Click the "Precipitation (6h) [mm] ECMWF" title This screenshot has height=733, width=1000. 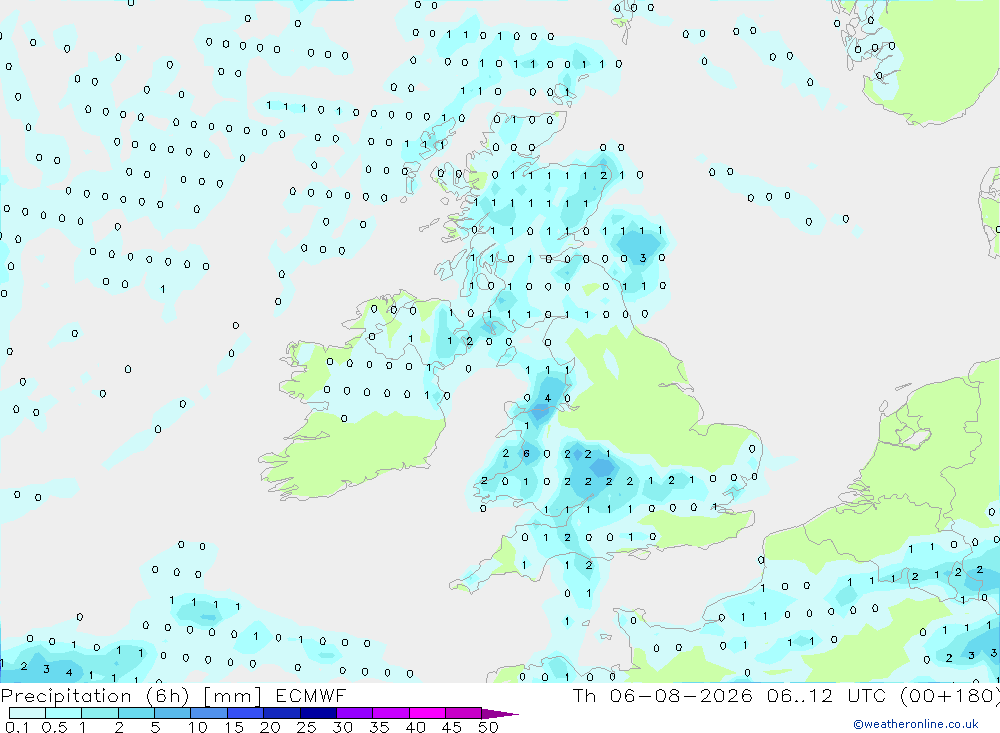pyautogui.click(x=173, y=696)
